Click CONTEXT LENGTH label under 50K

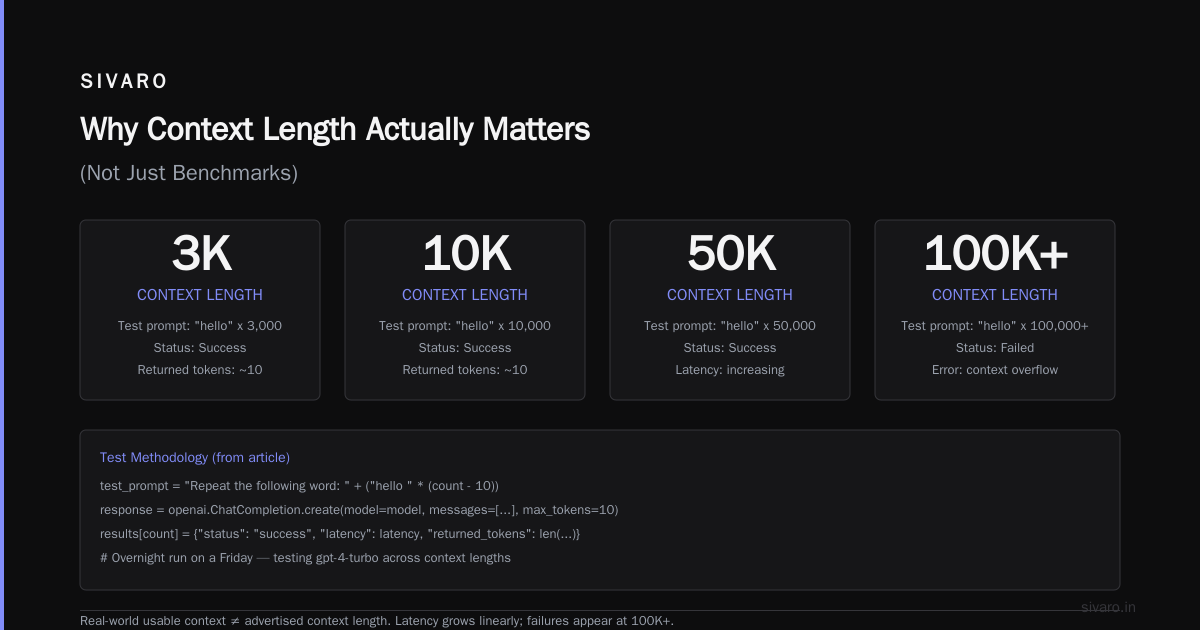pos(730,295)
